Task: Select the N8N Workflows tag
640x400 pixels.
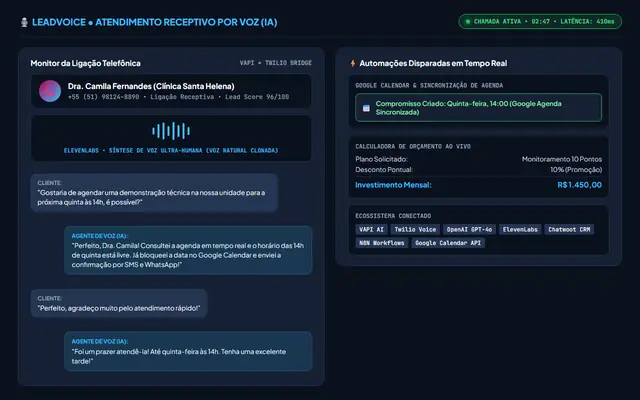Action: [382, 243]
